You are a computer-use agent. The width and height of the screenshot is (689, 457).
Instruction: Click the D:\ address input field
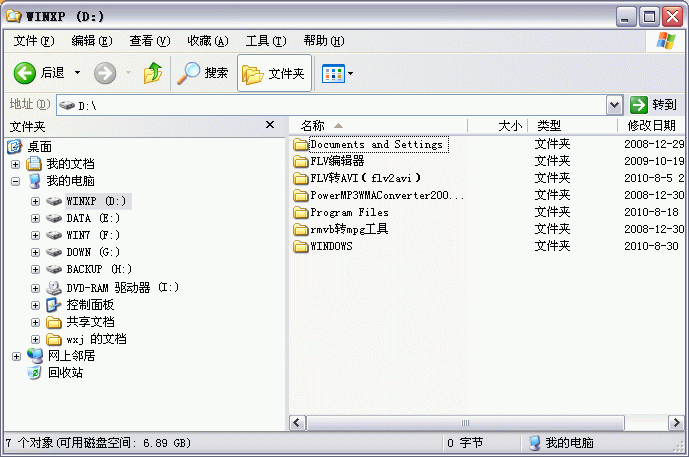pyautogui.click(x=331, y=105)
